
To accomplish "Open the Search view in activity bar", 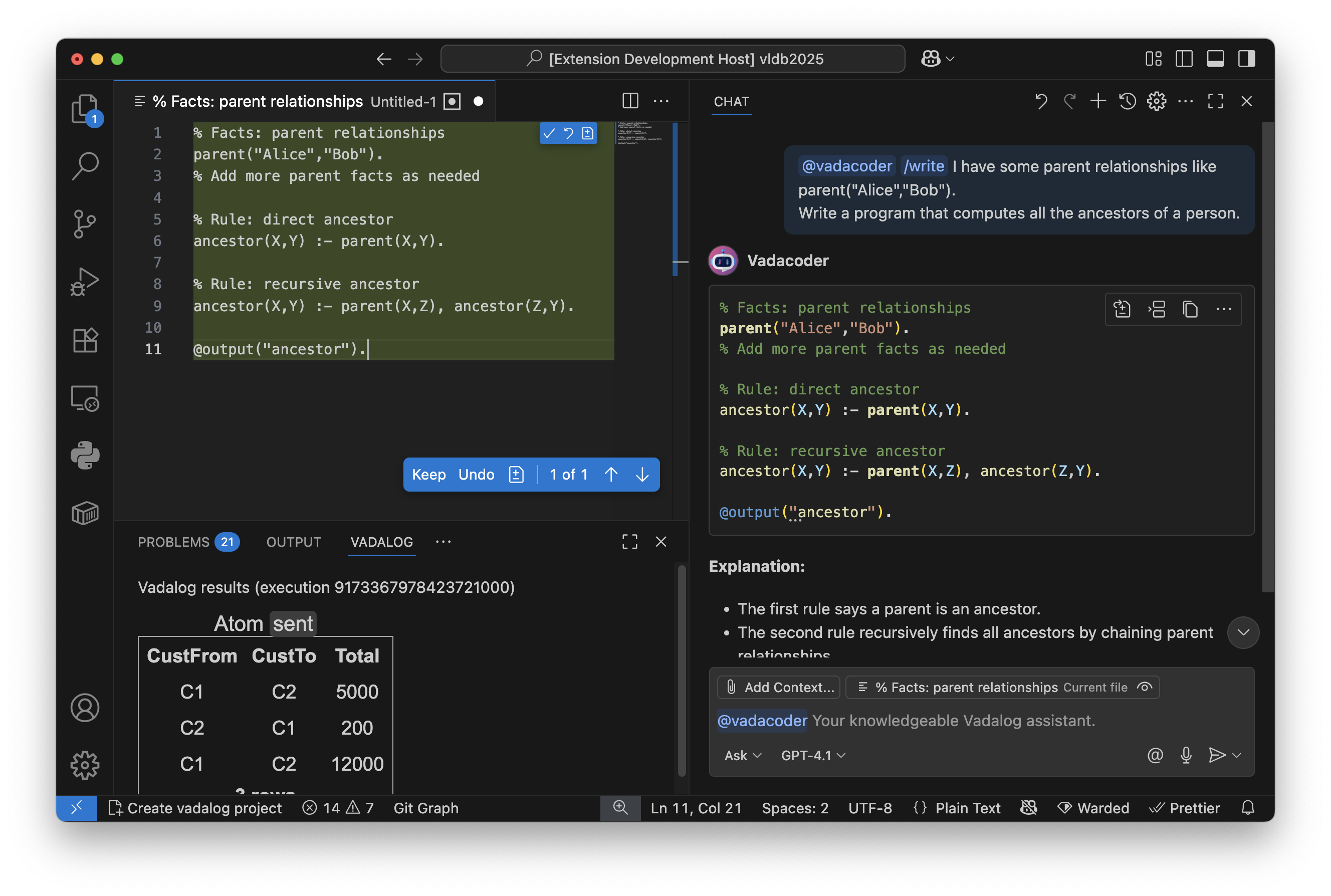I will click(85, 166).
